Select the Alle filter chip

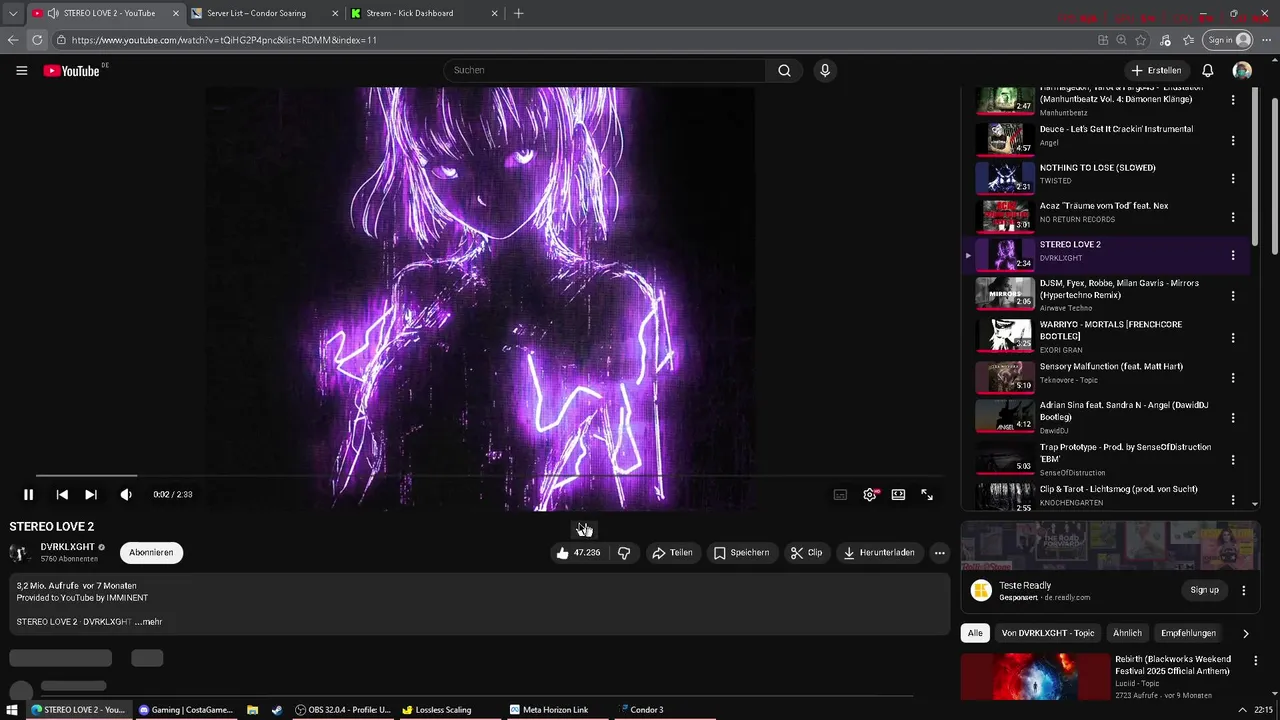[x=975, y=633]
